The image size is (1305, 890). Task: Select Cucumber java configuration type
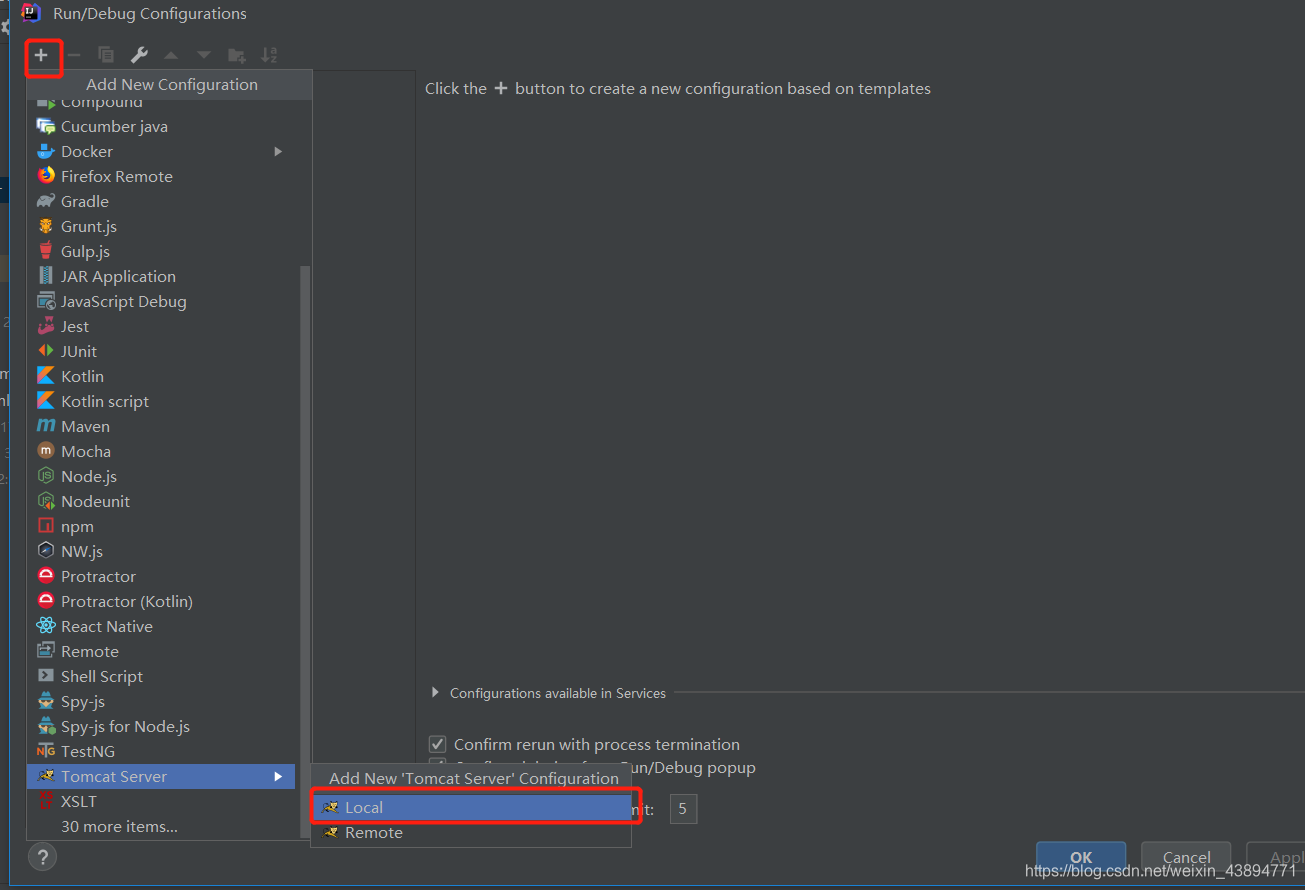click(161, 126)
